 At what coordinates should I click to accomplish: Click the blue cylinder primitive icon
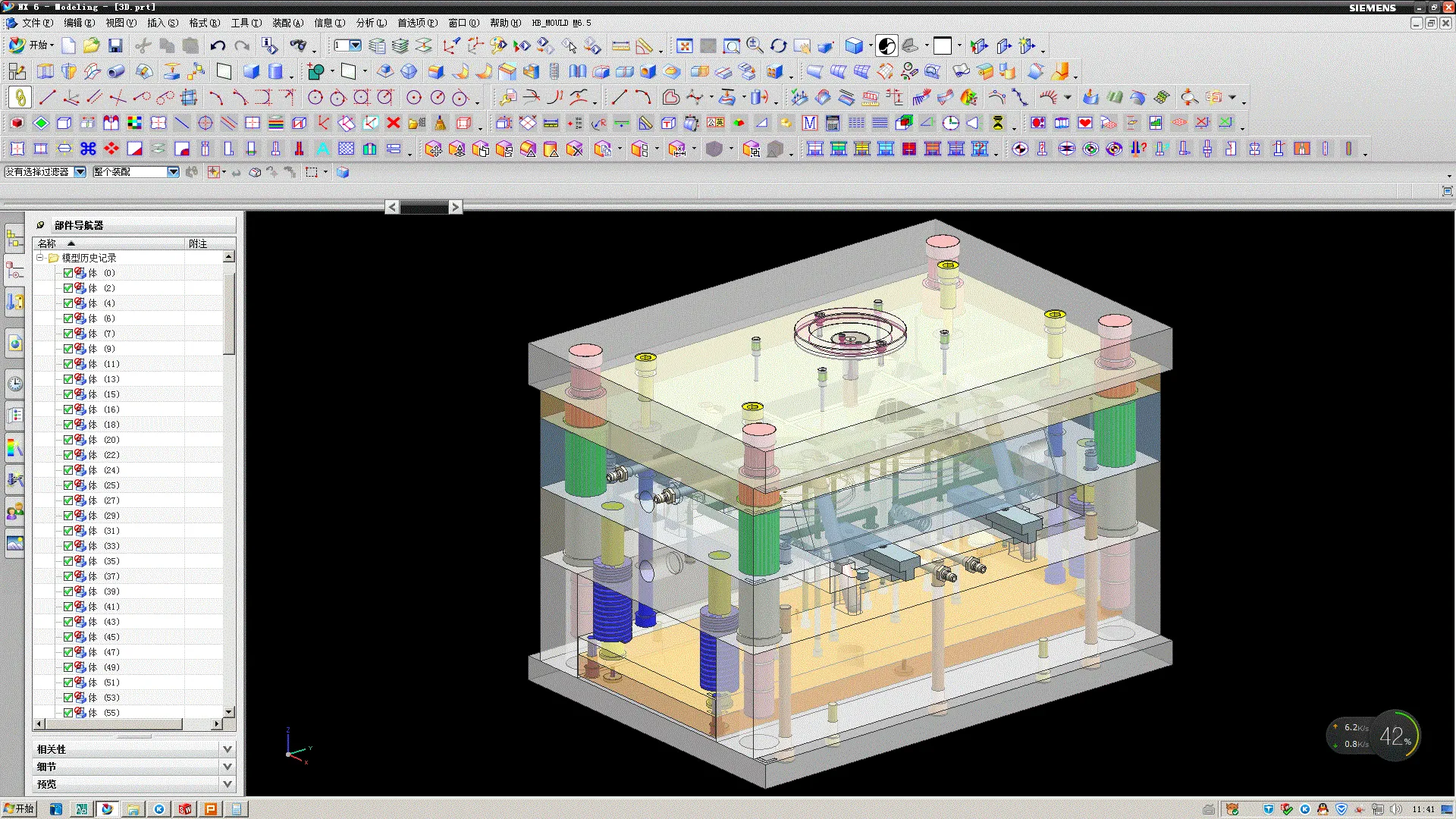click(x=275, y=72)
